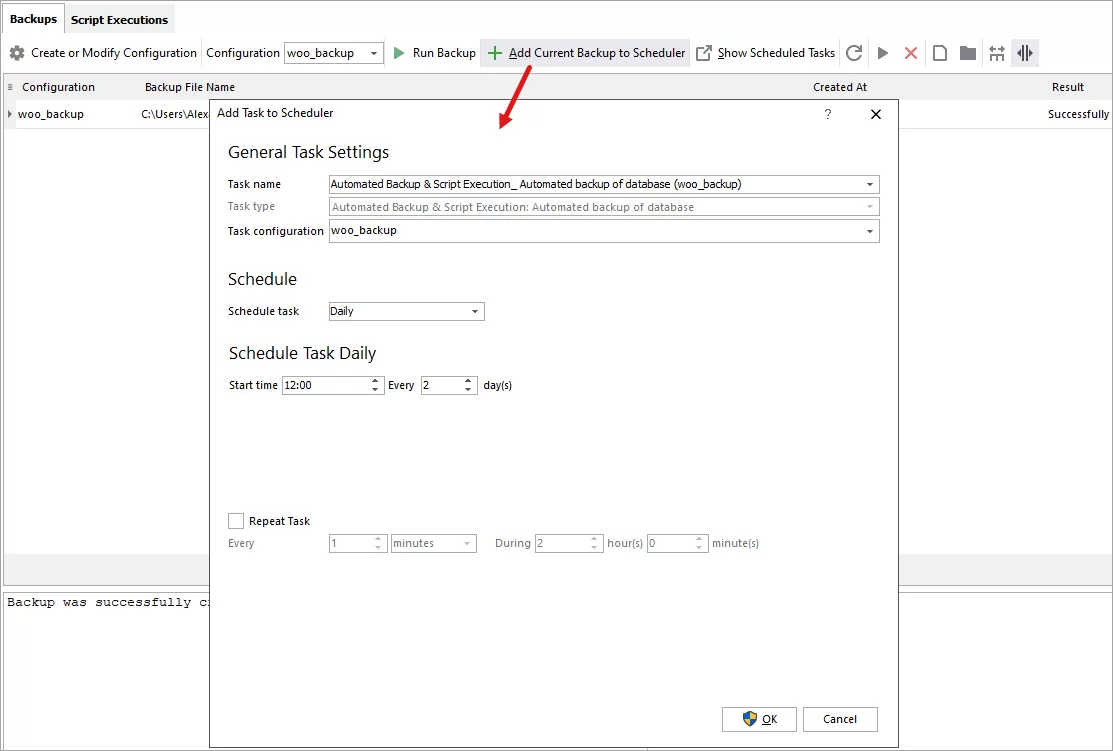This screenshot has width=1113, height=751.
Task: Click the OK button with shield icon
Action: pyautogui.click(x=759, y=719)
